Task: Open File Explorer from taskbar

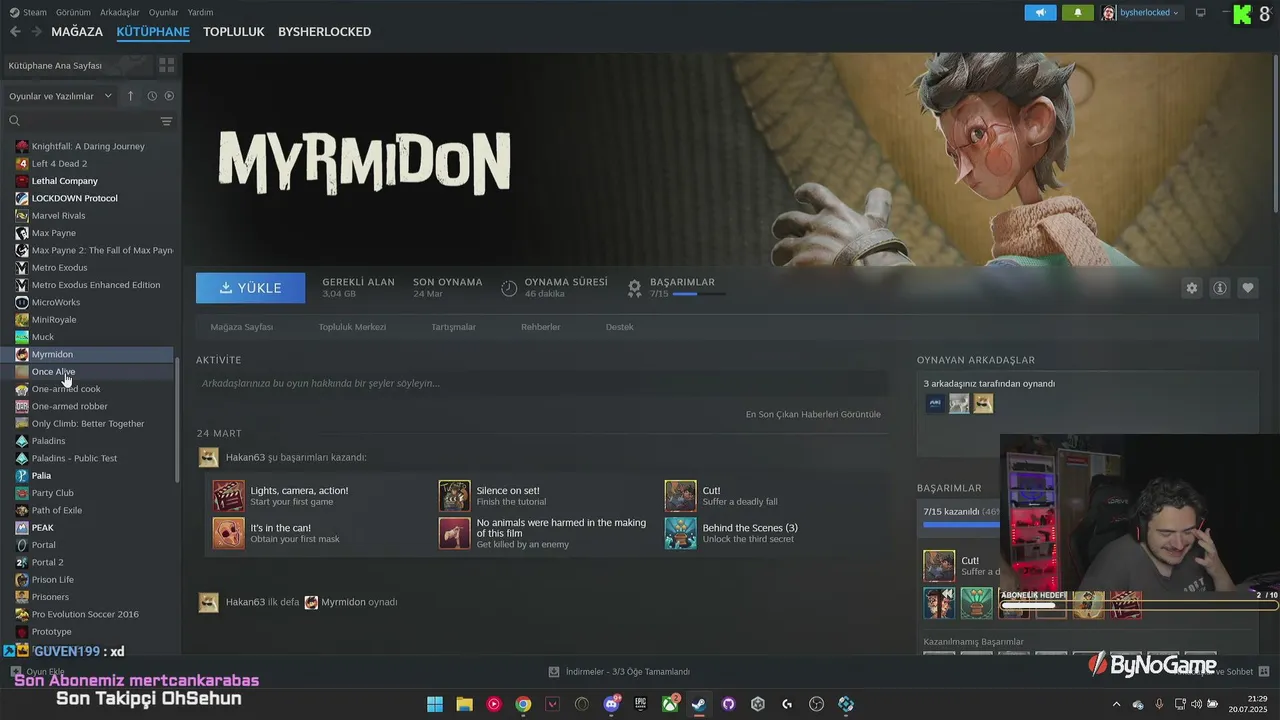Action: 464,704
